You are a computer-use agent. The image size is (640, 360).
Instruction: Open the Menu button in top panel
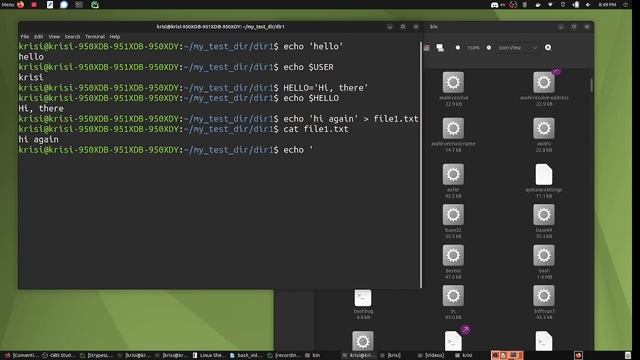click(x=8, y=4)
